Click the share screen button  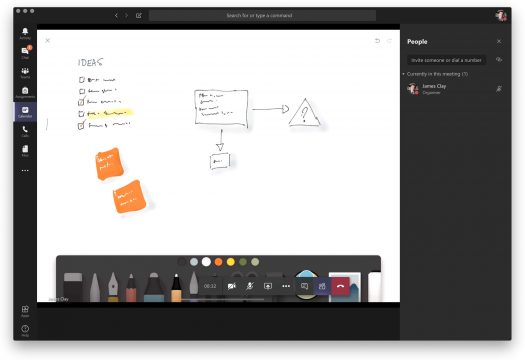coord(268,286)
